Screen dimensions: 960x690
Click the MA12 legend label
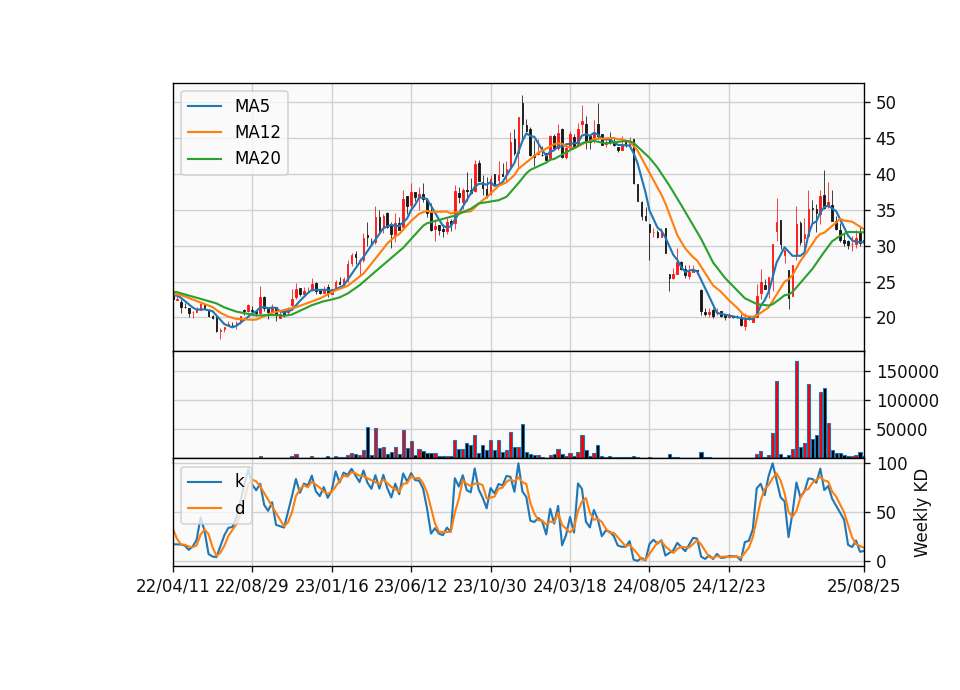(257, 132)
